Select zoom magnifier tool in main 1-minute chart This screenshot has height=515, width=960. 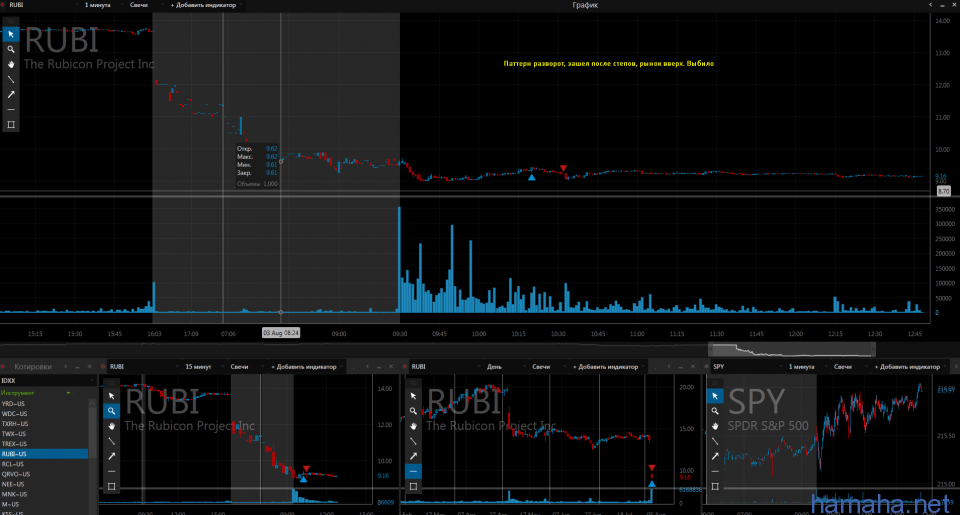point(10,49)
